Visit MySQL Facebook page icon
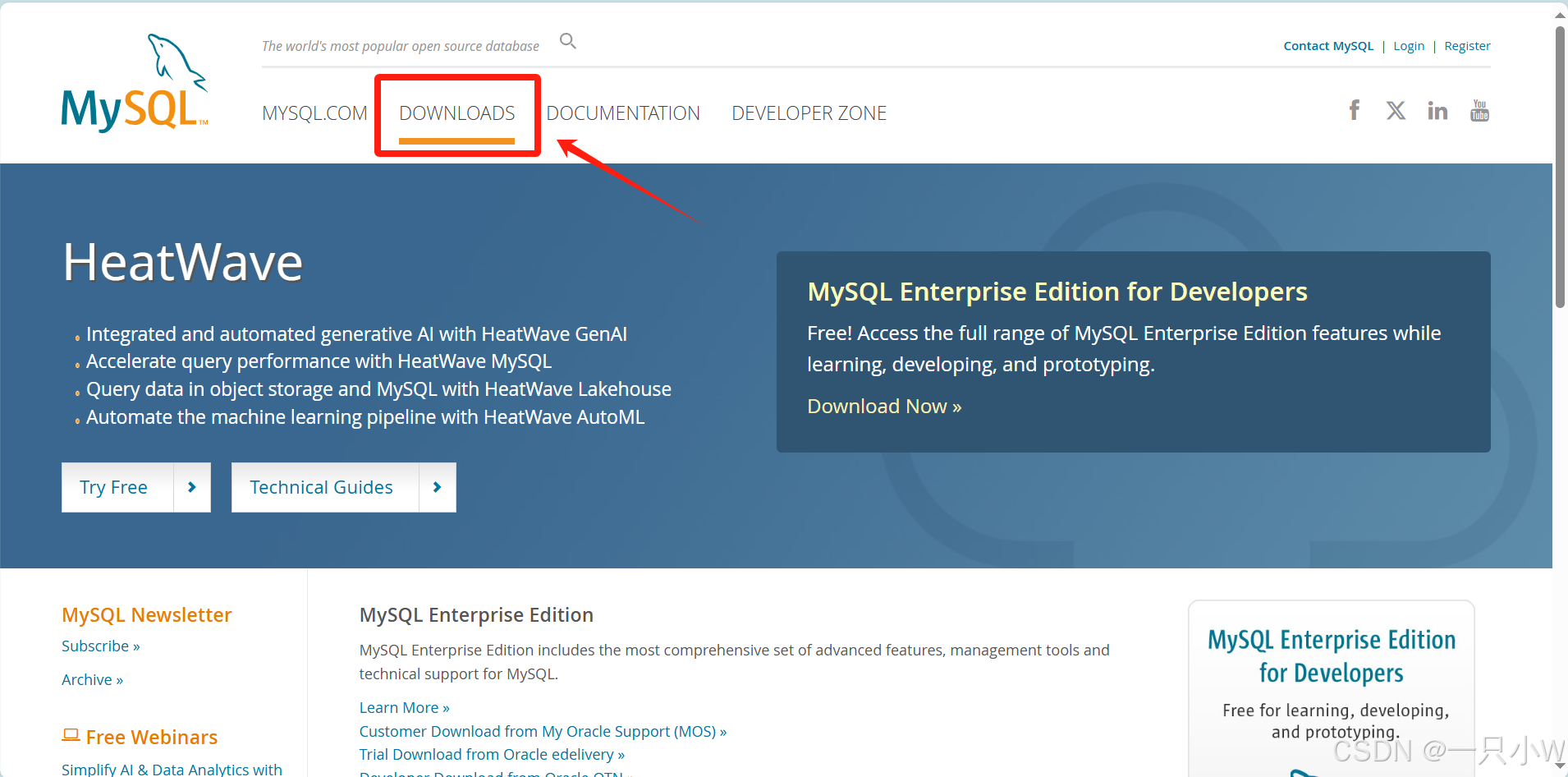The height and width of the screenshot is (777, 1568). [1355, 110]
